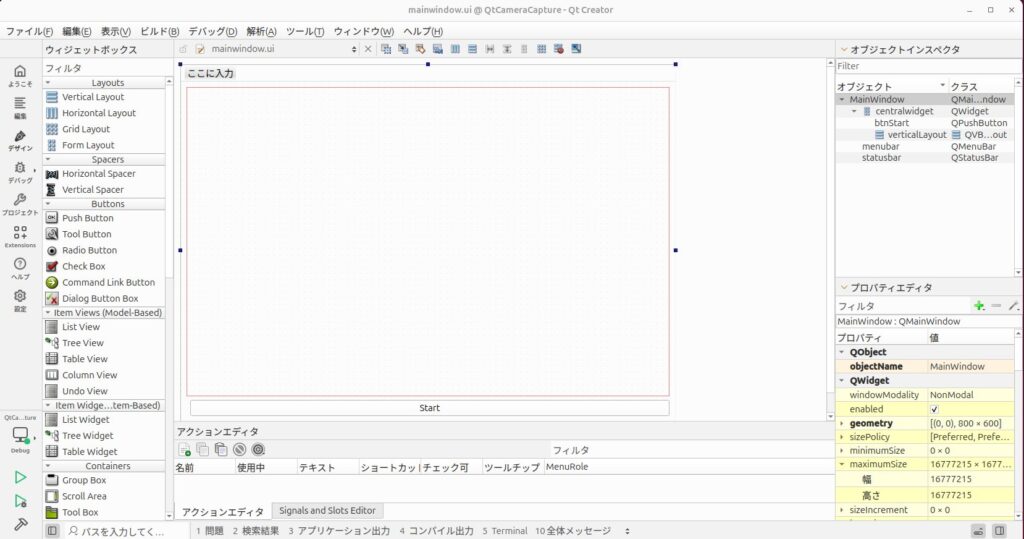Click the green Run button in sidebar
This screenshot has width=1024, height=539.
[20, 478]
